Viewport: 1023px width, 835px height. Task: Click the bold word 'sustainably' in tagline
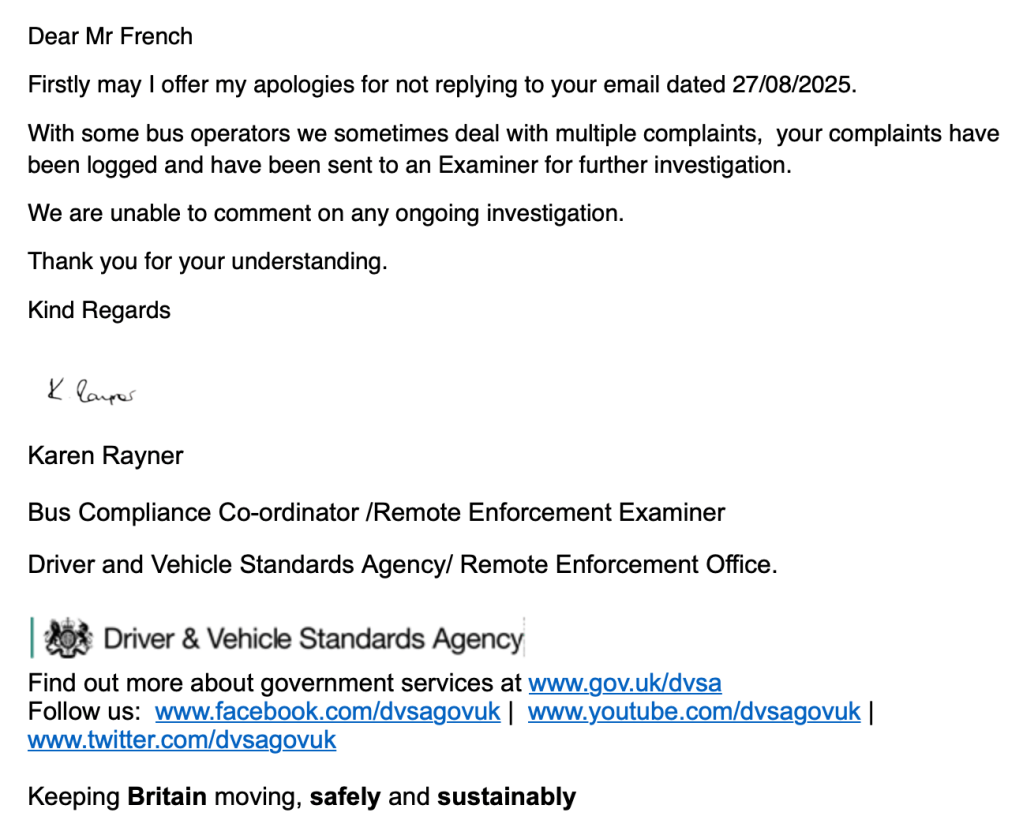(x=506, y=797)
